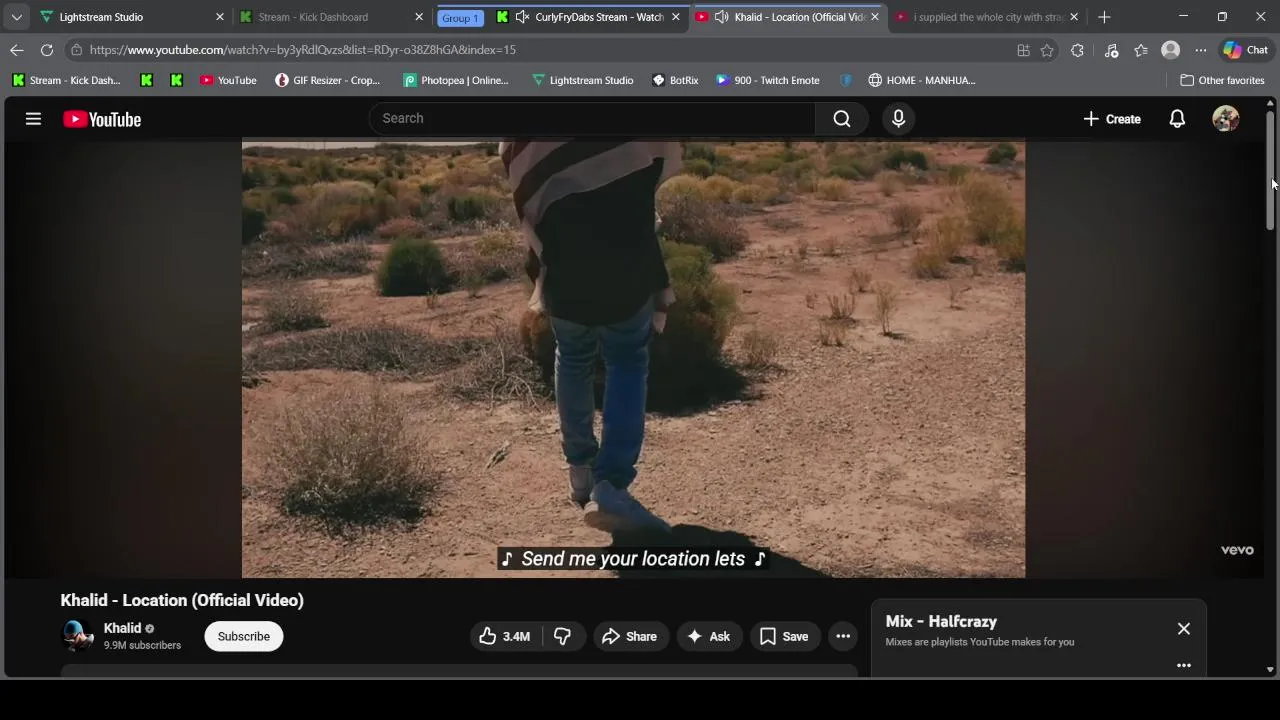The image size is (1280, 720).
Task: Click scrollbar down arrow
Action: 1270,669
